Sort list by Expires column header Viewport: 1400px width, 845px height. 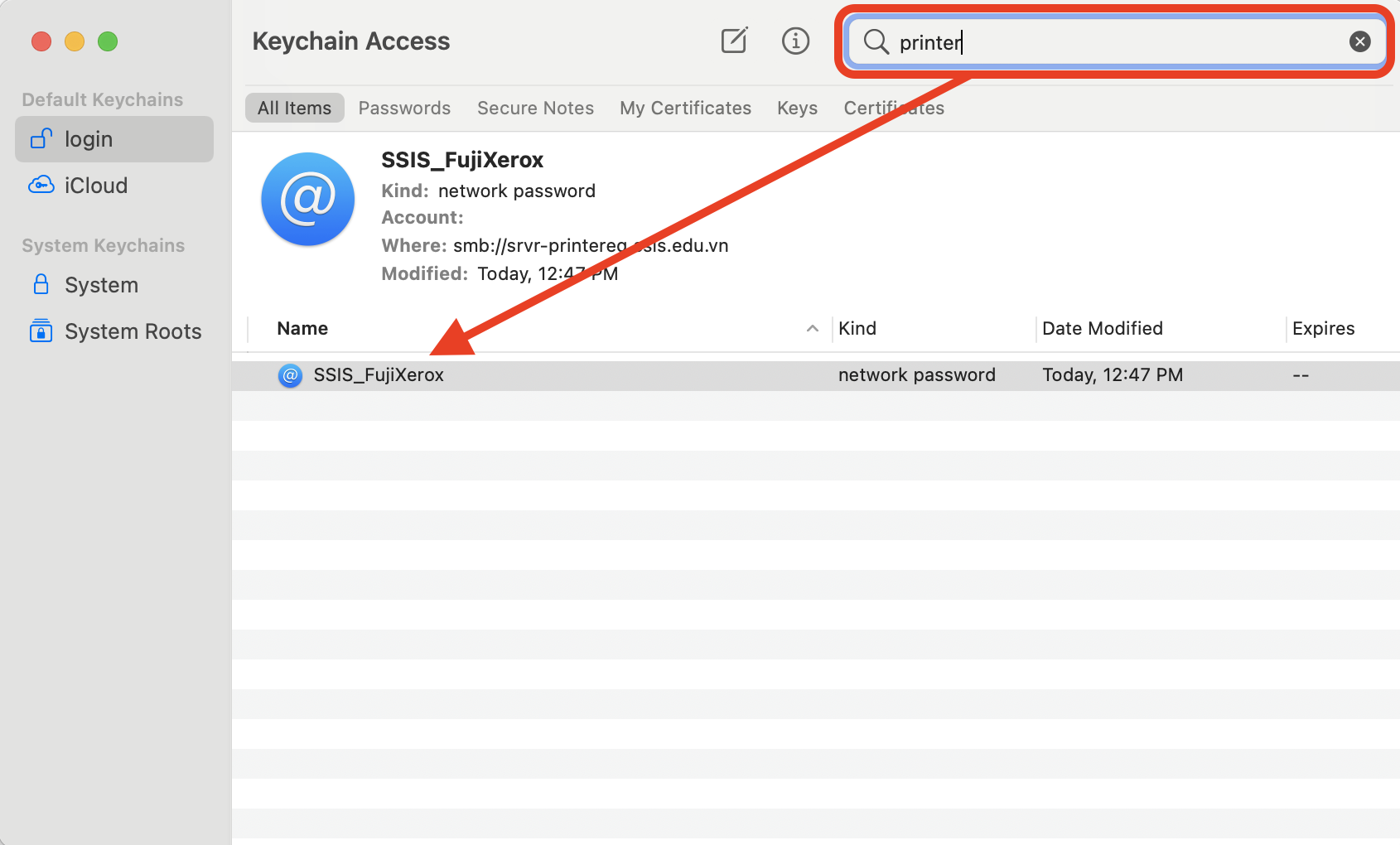tap(1323, 329)
